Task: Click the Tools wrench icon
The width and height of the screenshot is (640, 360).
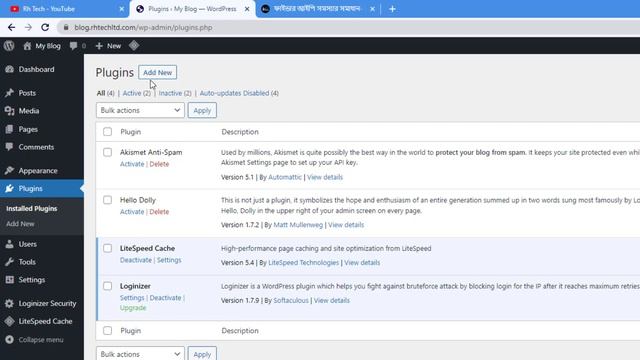Action: point(9,262)
